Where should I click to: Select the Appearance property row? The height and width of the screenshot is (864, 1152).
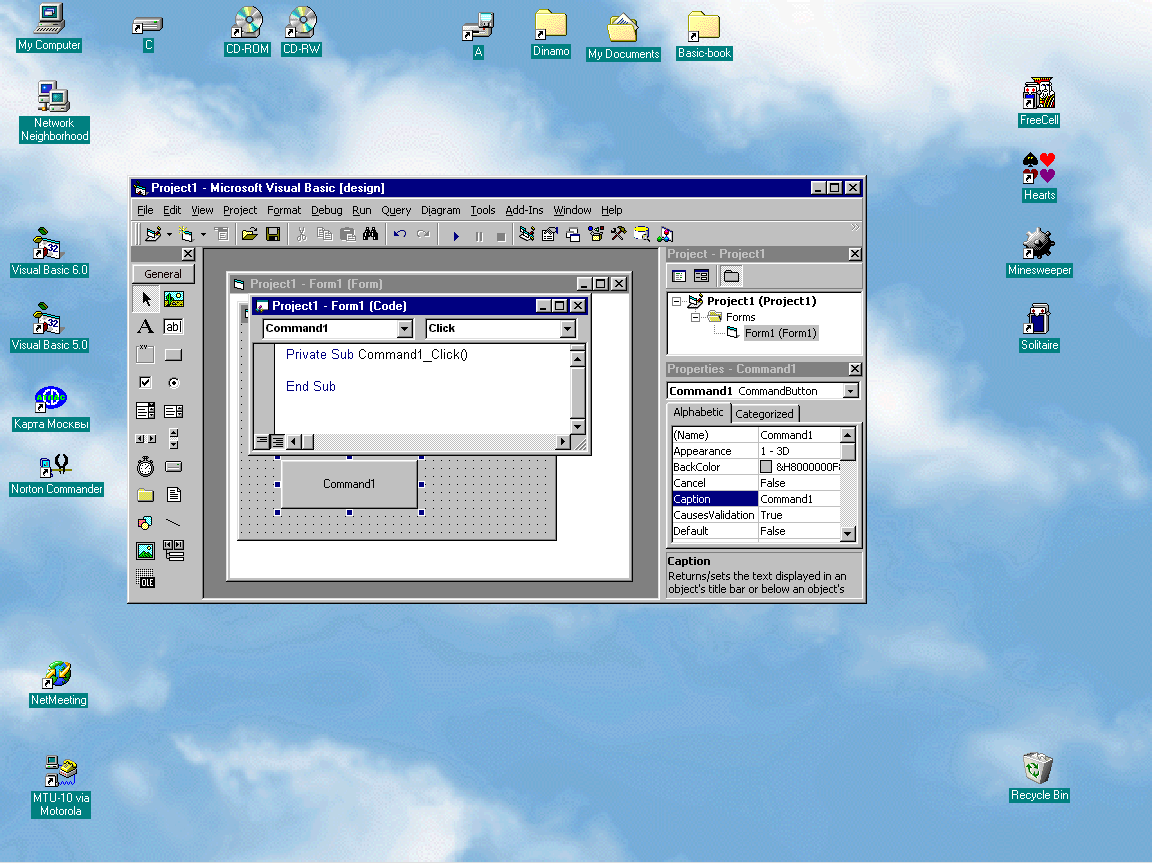(x=756, y=451)
